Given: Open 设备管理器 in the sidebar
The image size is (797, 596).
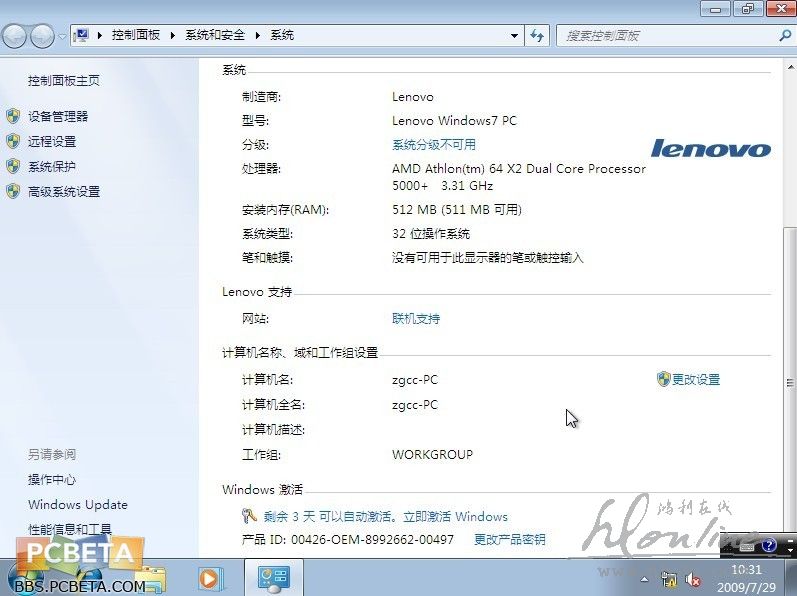Looking at the screenshot, I should click(x=58, y=116).
